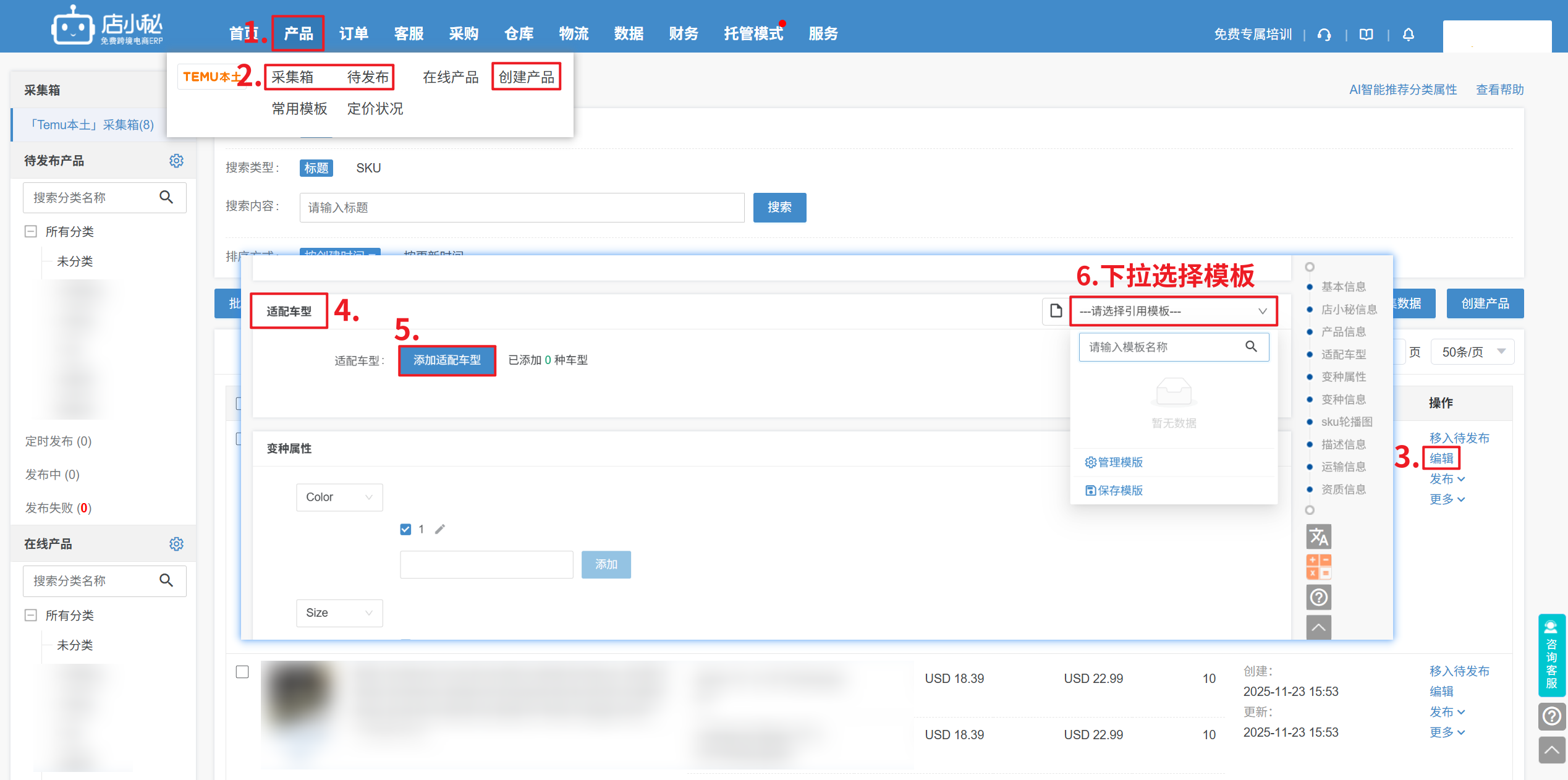The height and width of the screenshot is (780, 1568).
Task: Click the book help-docs icon in header
Action: pos(1366,35)
